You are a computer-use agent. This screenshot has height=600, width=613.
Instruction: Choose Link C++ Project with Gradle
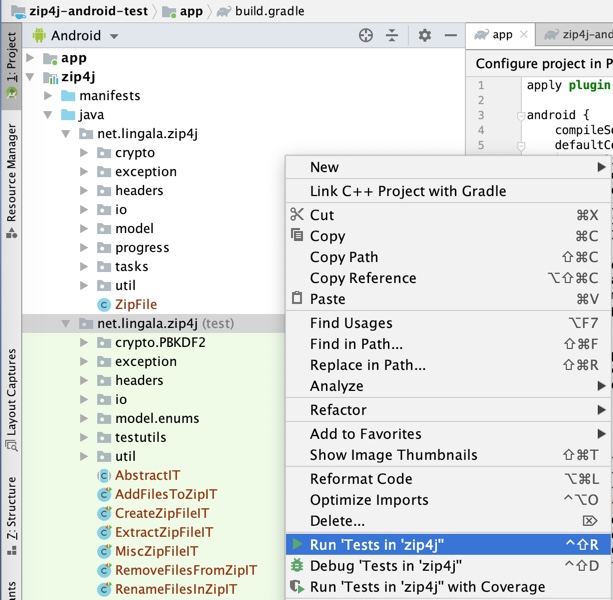tap(448, 191)
